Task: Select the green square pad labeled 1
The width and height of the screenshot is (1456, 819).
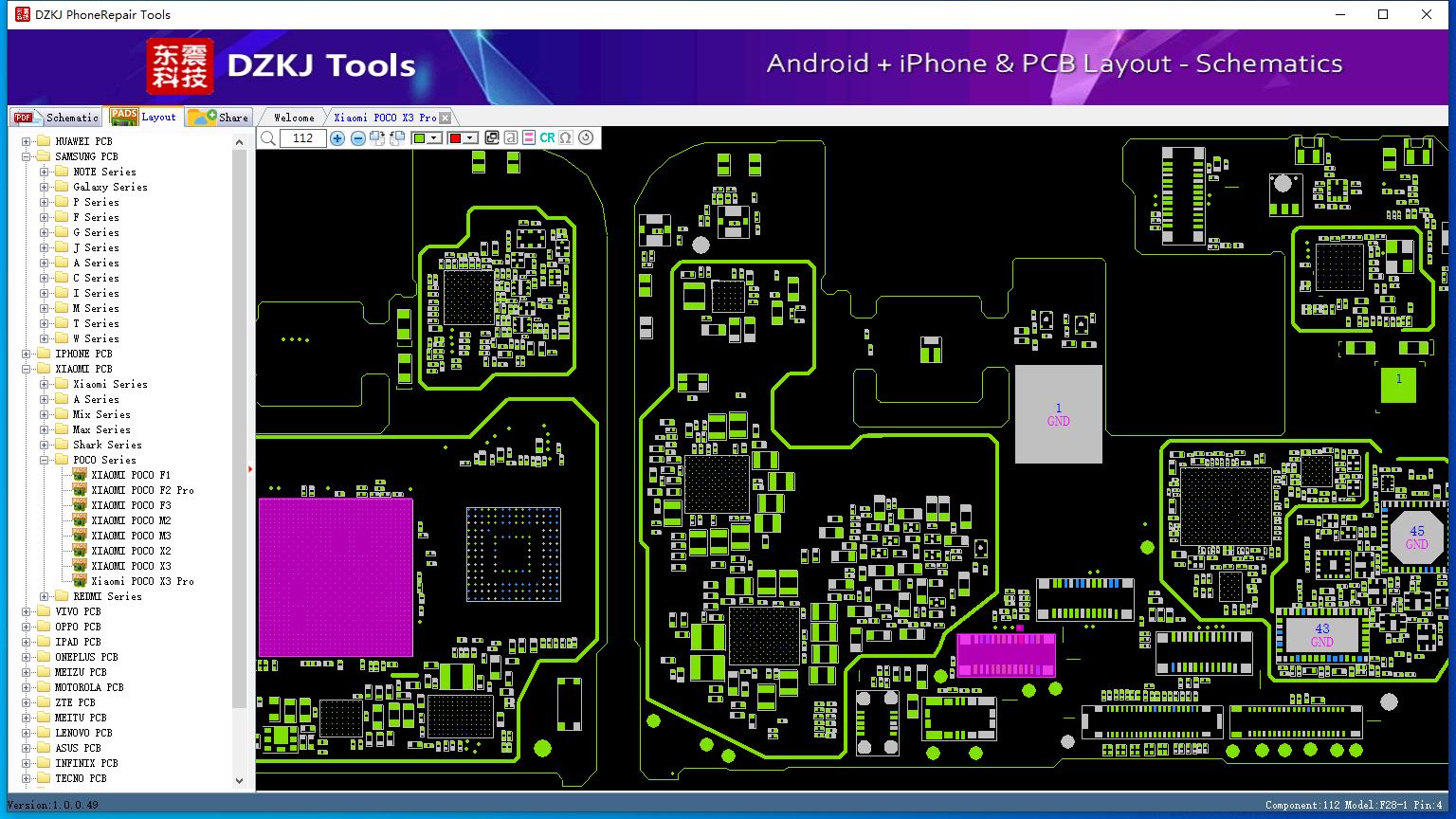Action: click(1398, 384)
